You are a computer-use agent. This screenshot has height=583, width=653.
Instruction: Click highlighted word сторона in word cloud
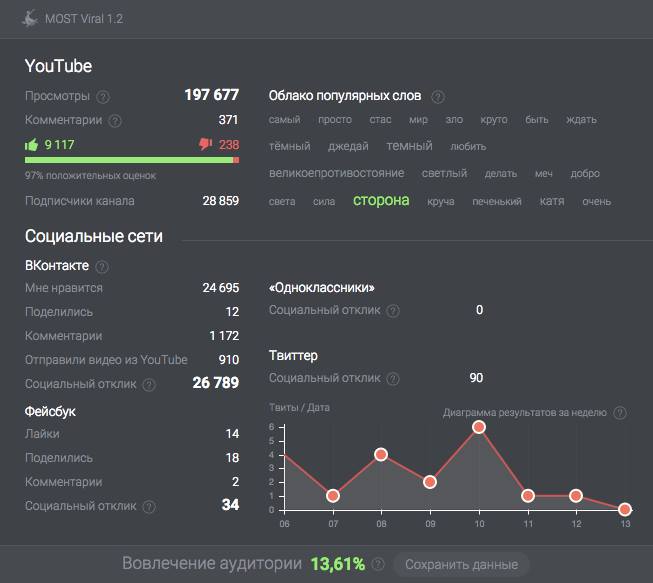pyautogui.click(x=381, y=201)
